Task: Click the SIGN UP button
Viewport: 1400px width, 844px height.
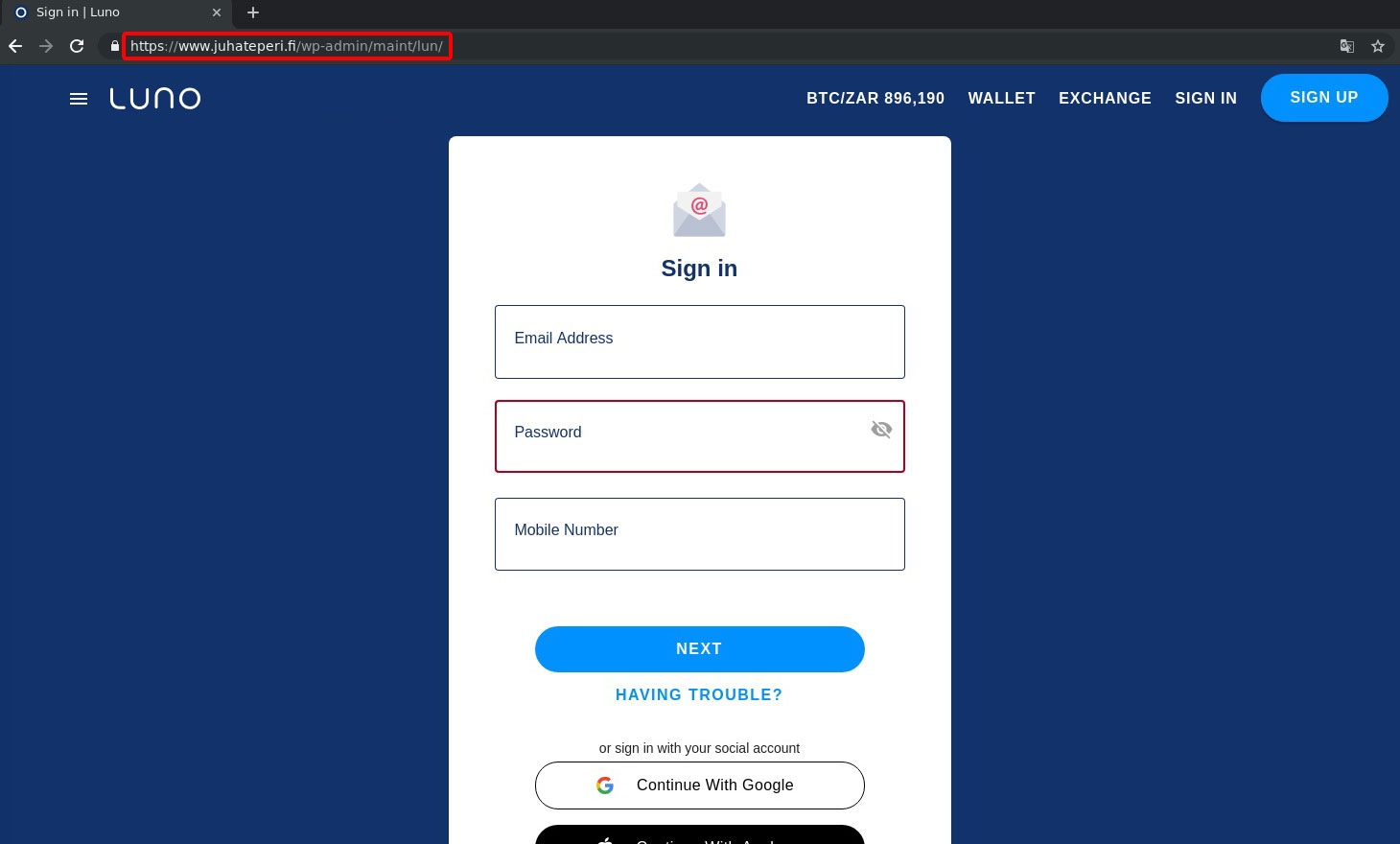Action: point(1324,98)
